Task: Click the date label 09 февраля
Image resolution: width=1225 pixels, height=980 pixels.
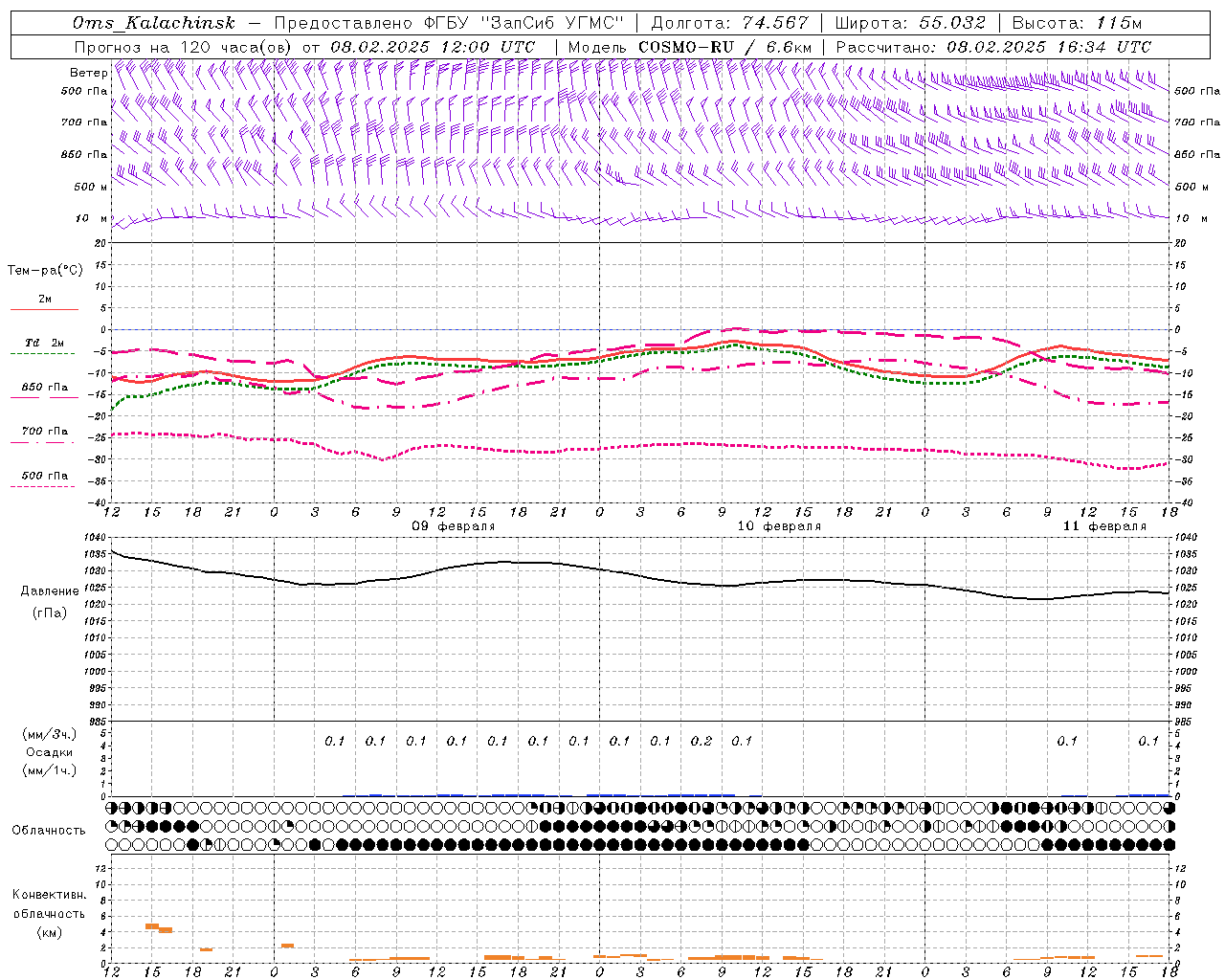Action: pos(454,526)
